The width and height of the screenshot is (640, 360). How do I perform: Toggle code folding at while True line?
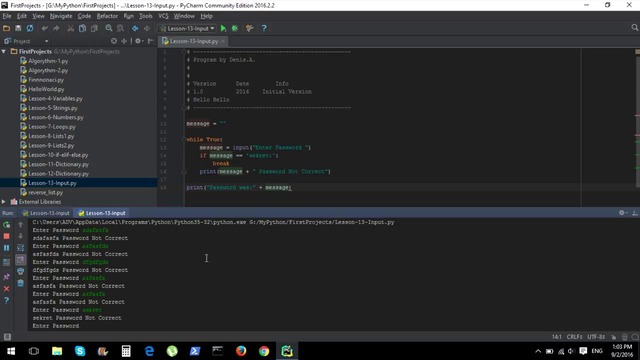184,140
